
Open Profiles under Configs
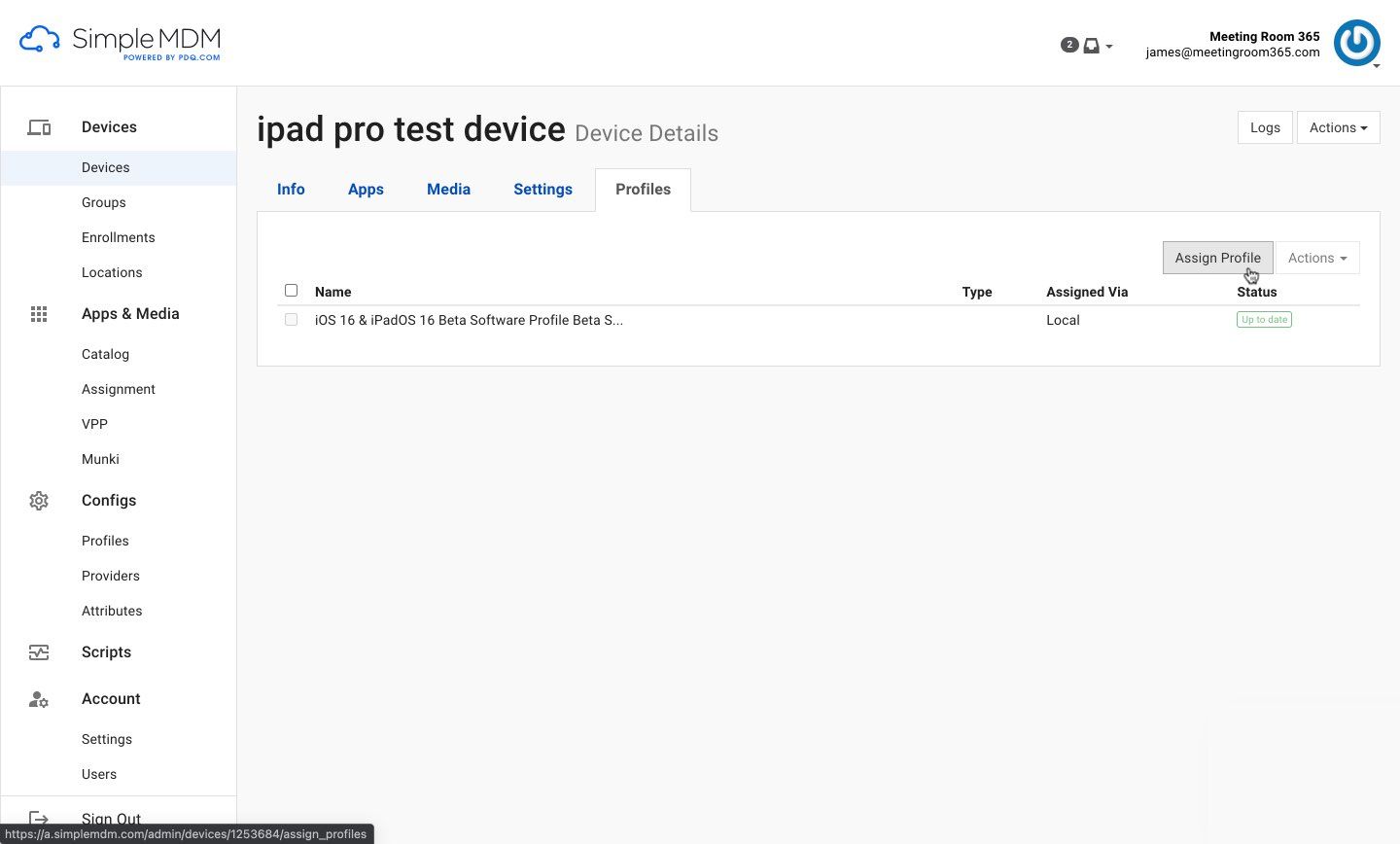(105, 541)
